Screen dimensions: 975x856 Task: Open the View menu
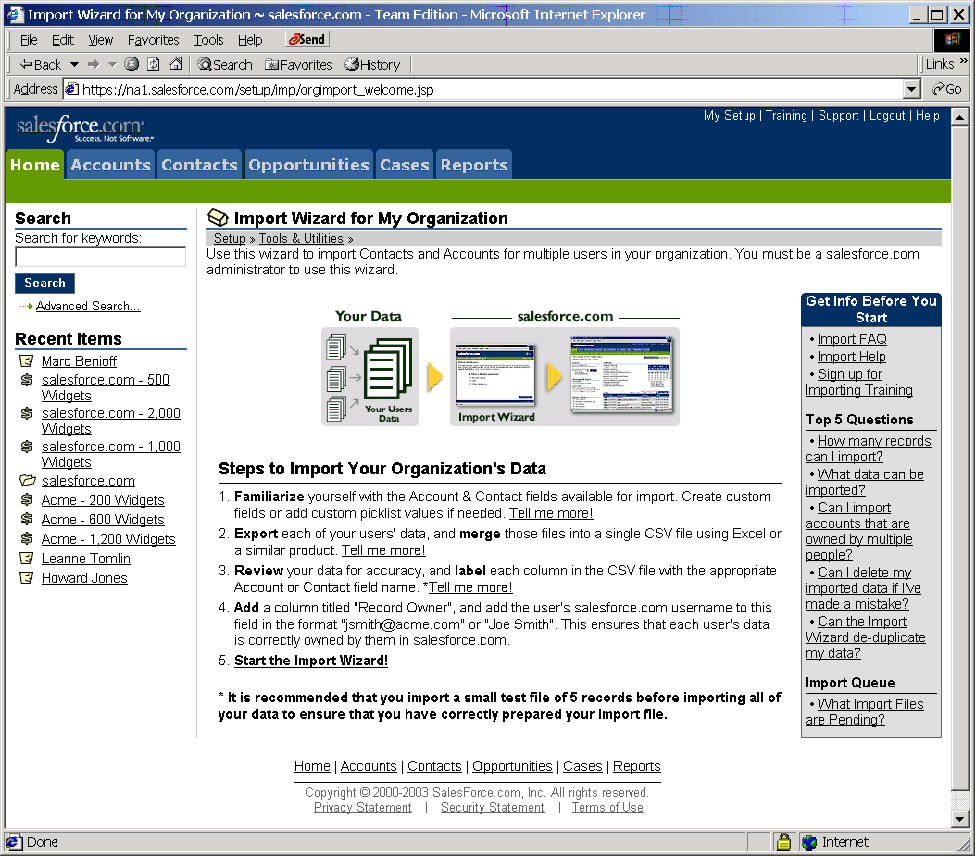point(101,40)
